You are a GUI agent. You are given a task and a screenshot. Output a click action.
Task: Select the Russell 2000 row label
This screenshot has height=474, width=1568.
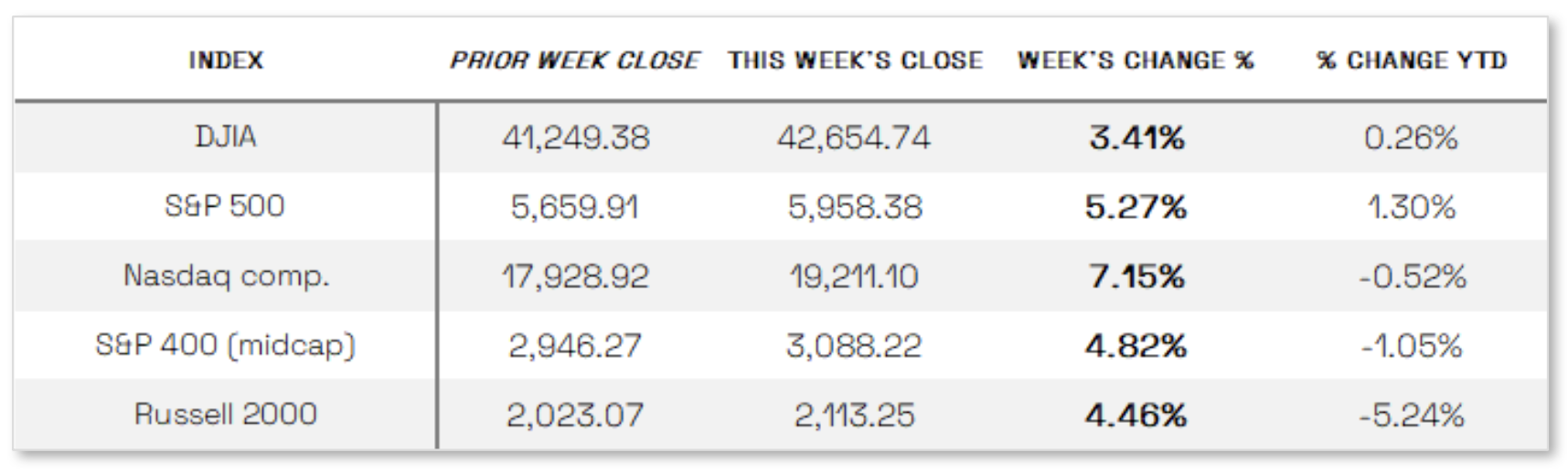(225, 414)
